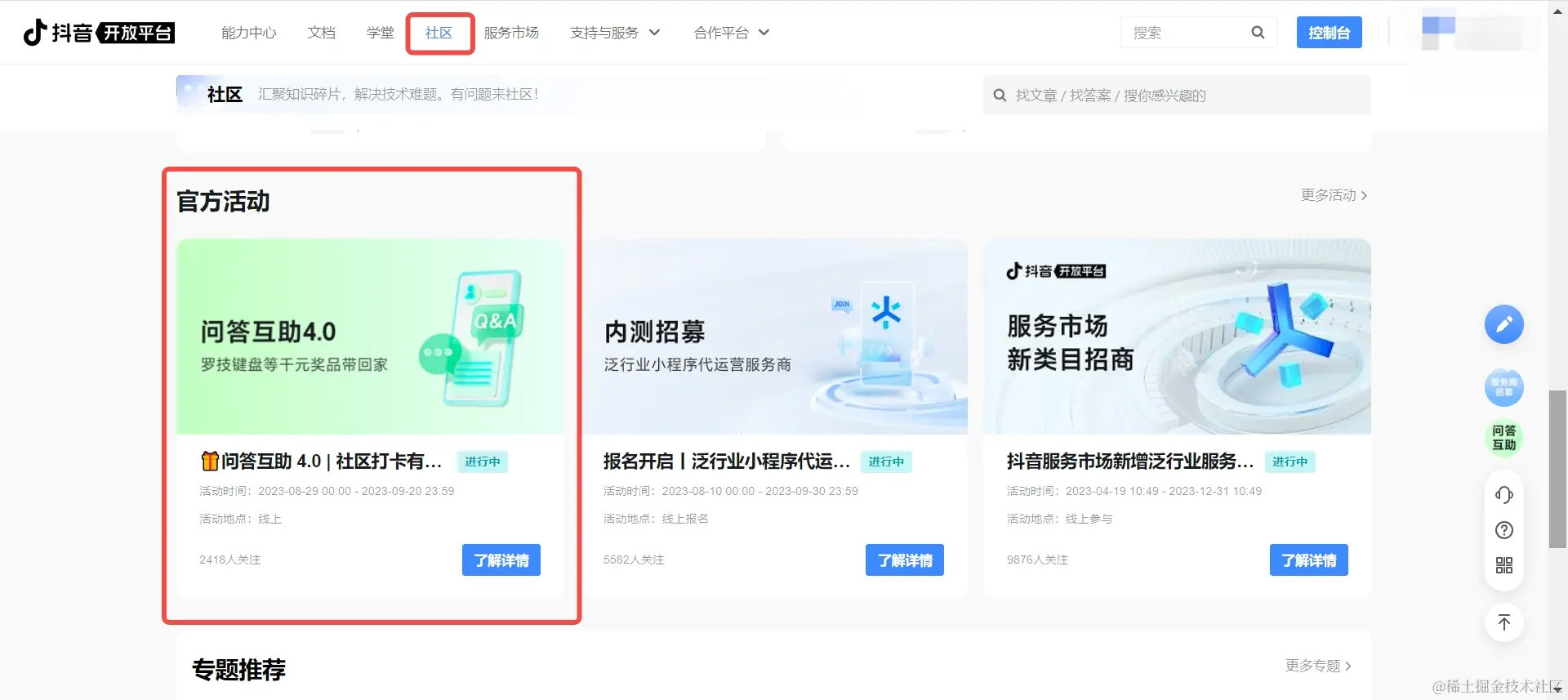The image size is (1568, 700).
Task: Click the magnifier in community search bar
Action: (1000, 96)
